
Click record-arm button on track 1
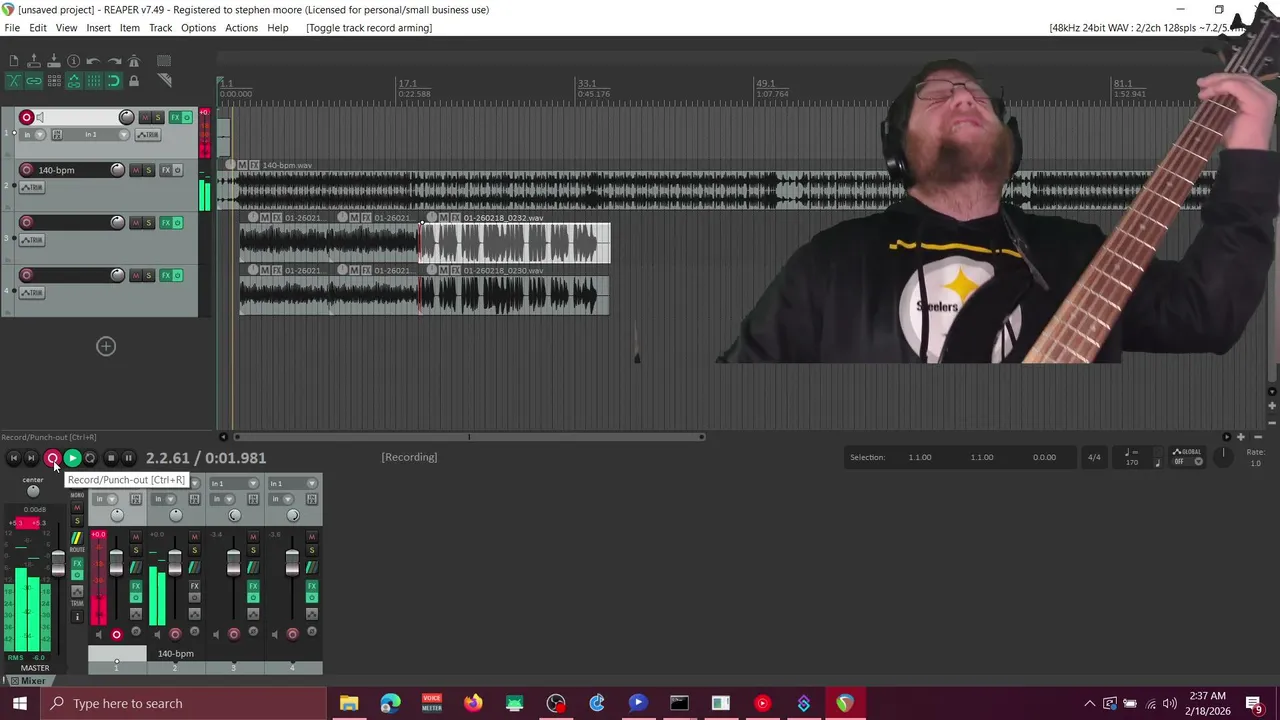point(27,118)
